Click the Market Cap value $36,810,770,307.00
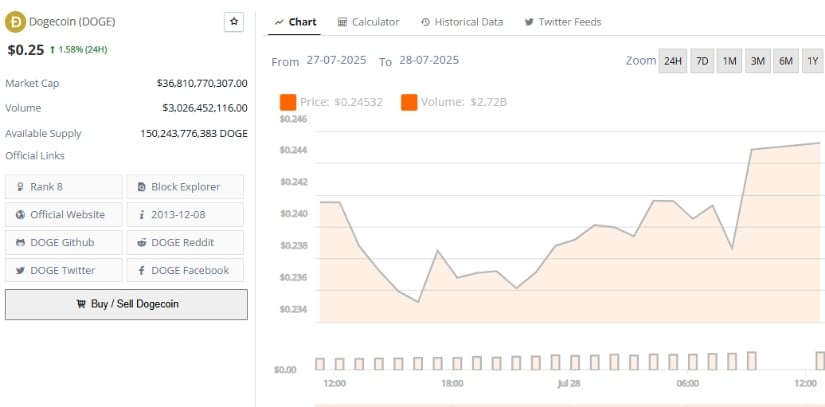Viewport: 825px width, 407px height. click(202, 83)
